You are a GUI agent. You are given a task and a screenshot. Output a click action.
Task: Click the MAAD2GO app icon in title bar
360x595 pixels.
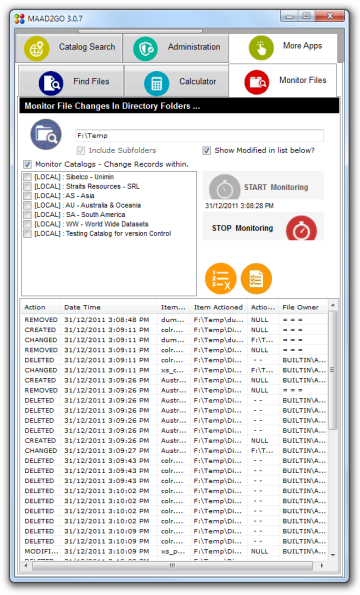click(19, 18)
